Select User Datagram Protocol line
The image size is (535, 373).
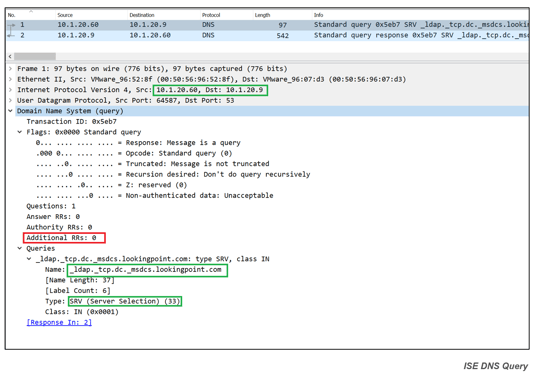coord(126,100)
